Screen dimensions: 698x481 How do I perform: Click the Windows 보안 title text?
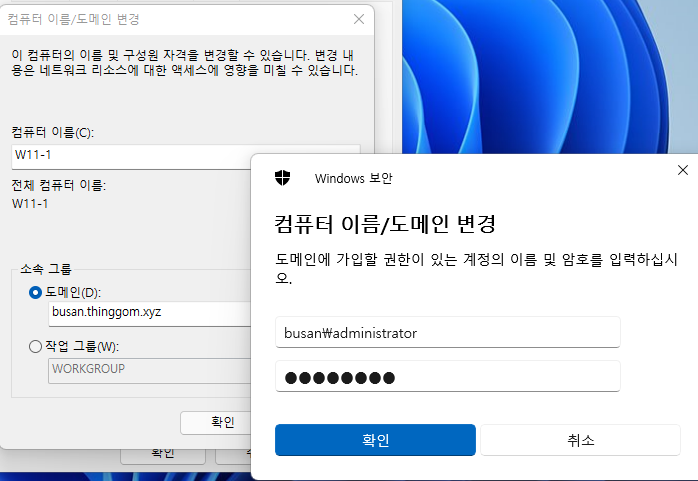pyautogui.click(x=353, y=178)
